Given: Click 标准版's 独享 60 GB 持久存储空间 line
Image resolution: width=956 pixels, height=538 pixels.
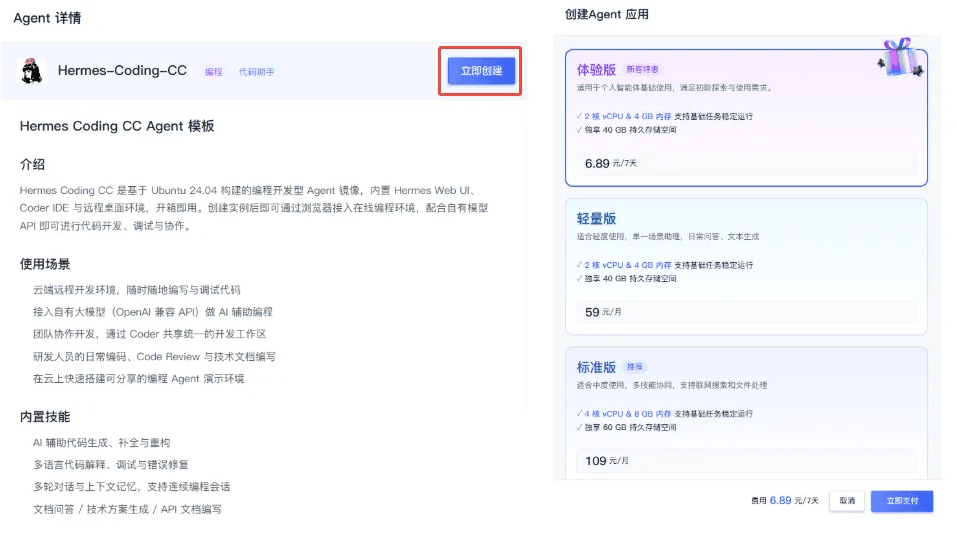Looking at the screenshot, I should click(x=626, y=428).
